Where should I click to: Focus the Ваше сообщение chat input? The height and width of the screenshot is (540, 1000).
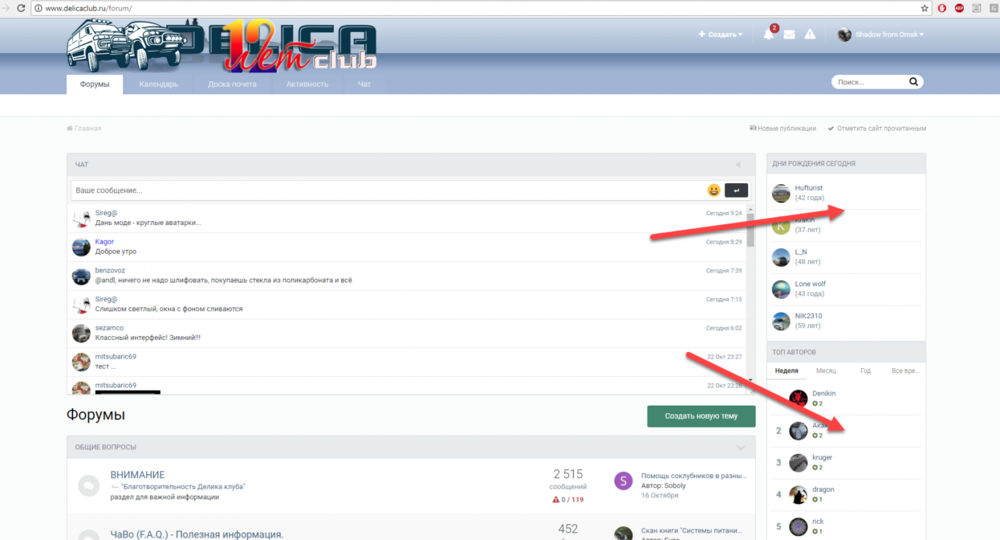click(x=385, y=190)
